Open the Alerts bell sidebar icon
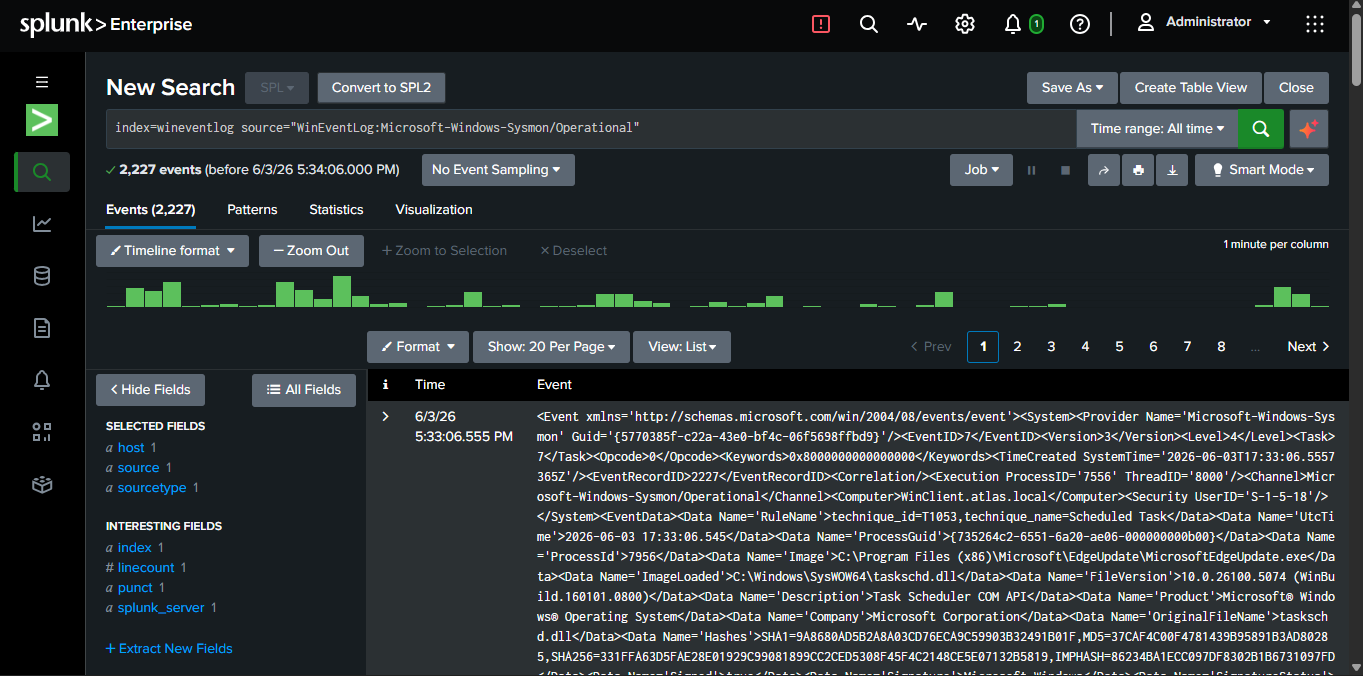Screen dimensions: 1363x676 click(x=42, y=380)
